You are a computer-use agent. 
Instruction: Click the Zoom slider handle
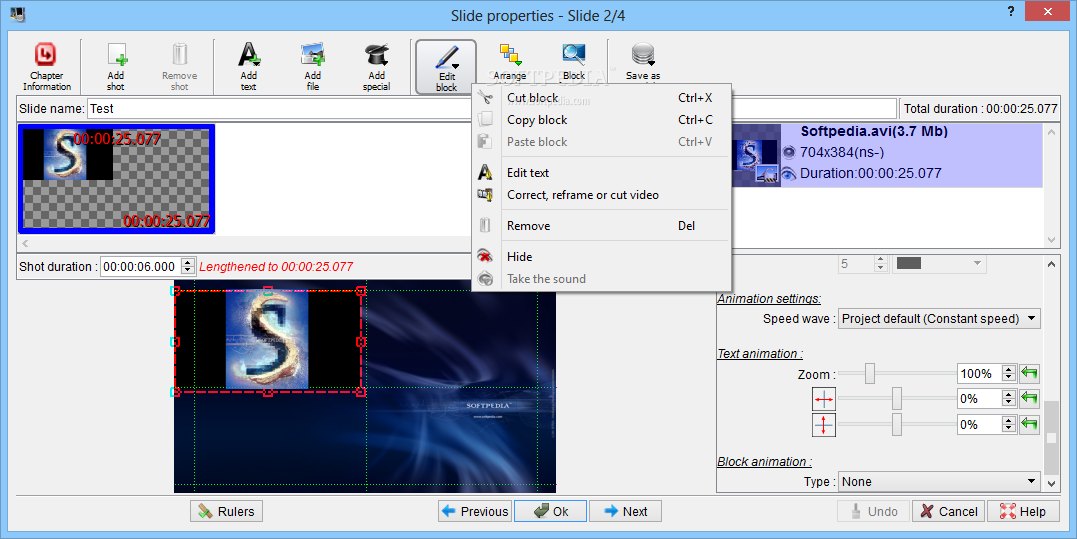click(870, 374)
